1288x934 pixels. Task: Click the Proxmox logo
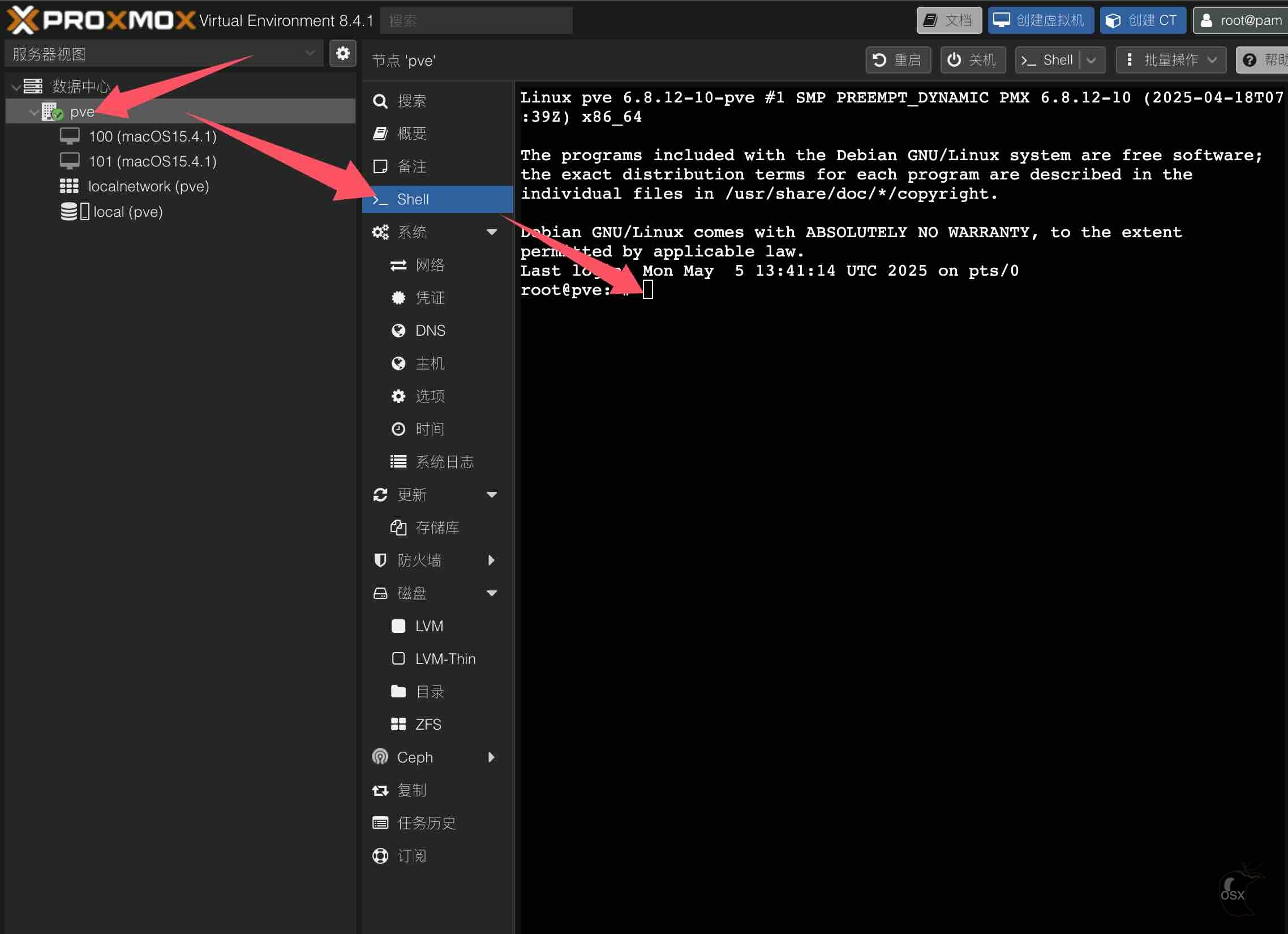coord(101,20)
